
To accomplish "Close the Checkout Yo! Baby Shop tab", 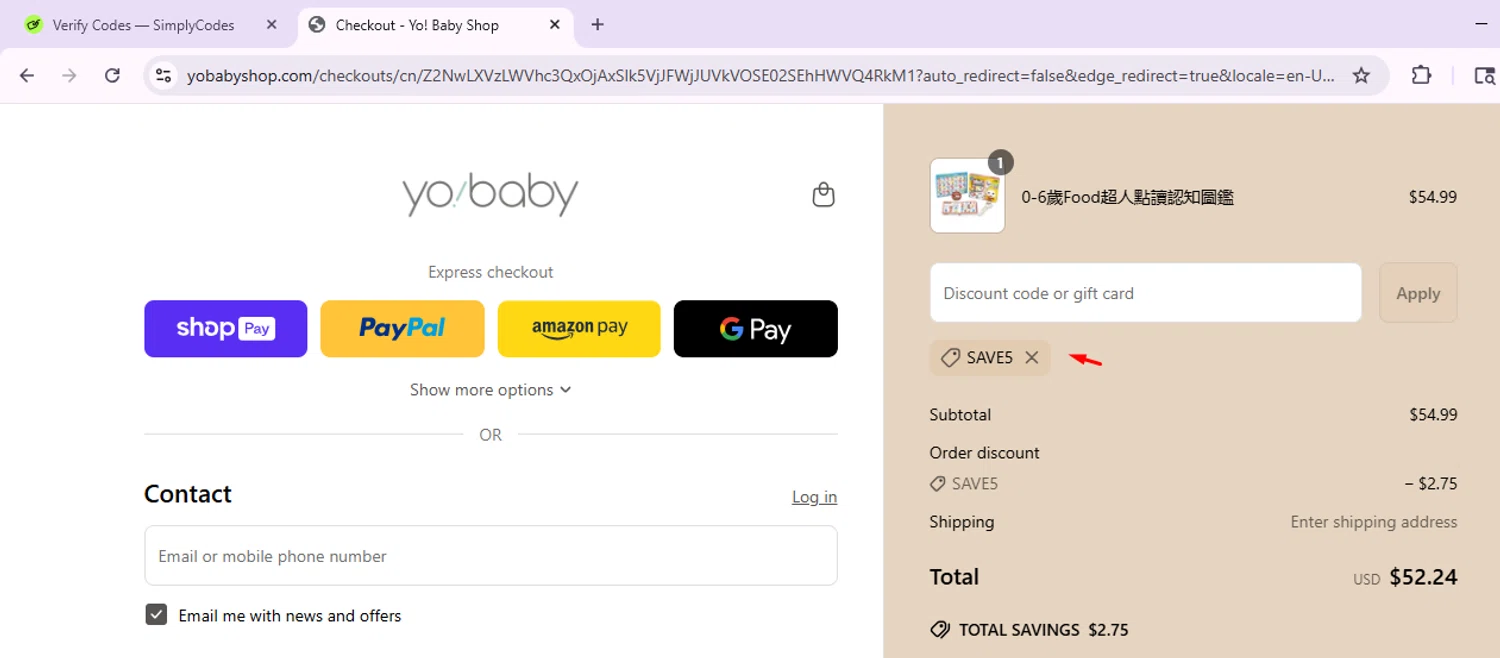I will 555,25.
